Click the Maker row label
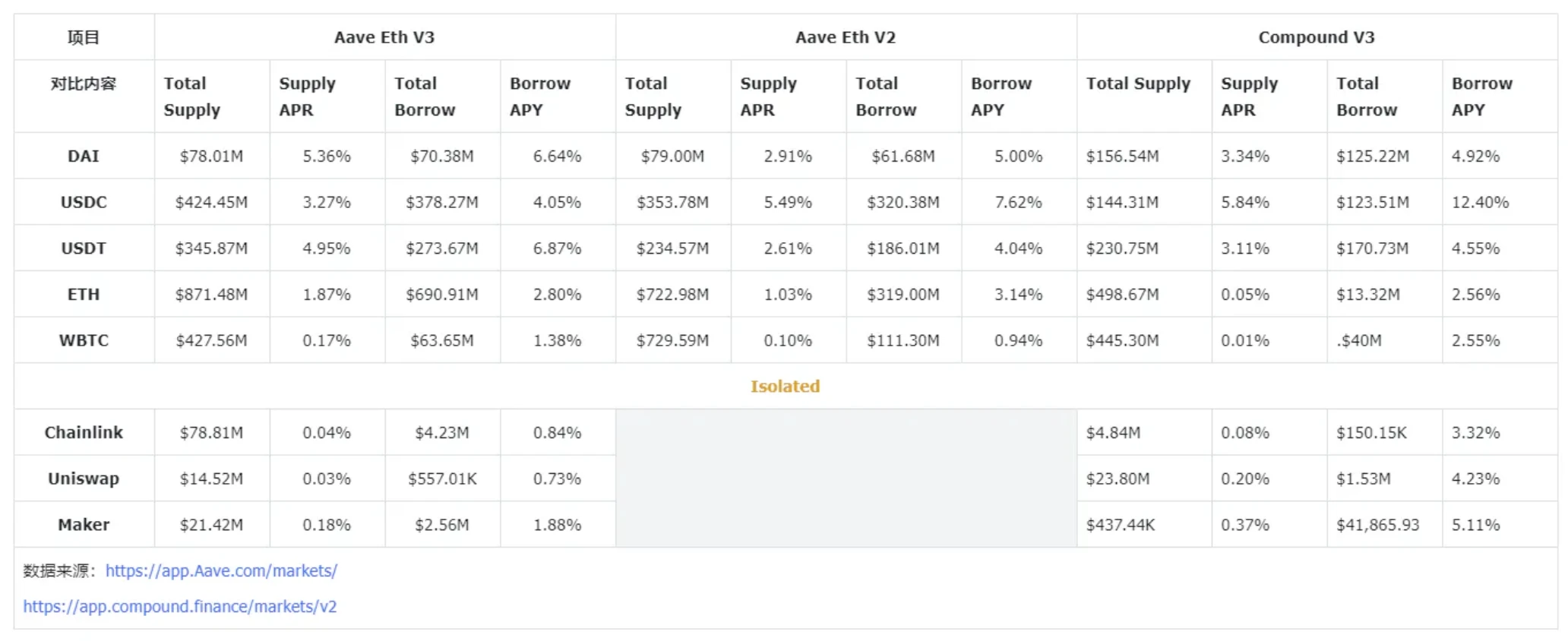Screen dimensions: 1568x641 coord(84,525)
